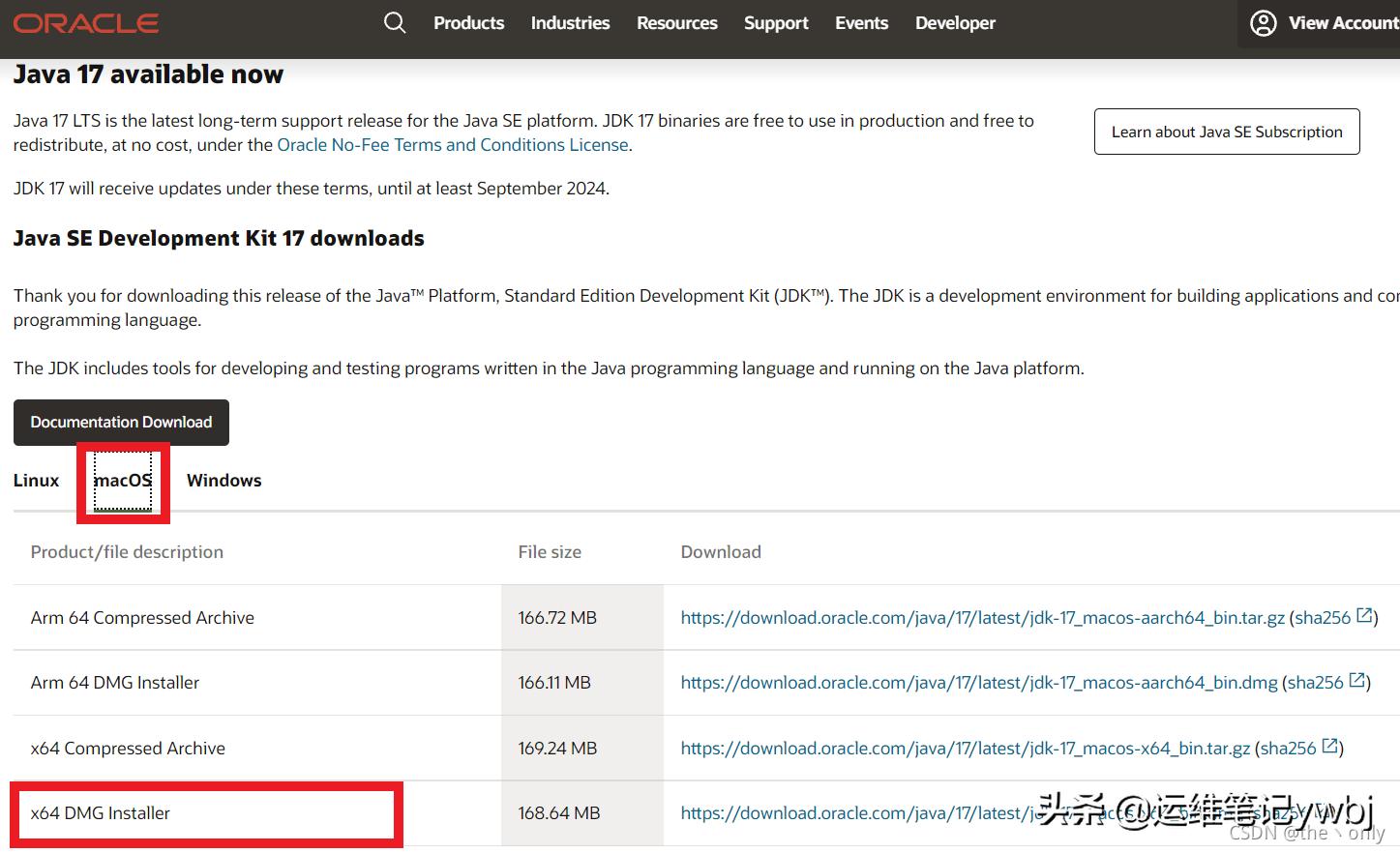Screen dimensions: 1400x853
Task: Open the Products menu
Action: [468, 23]
